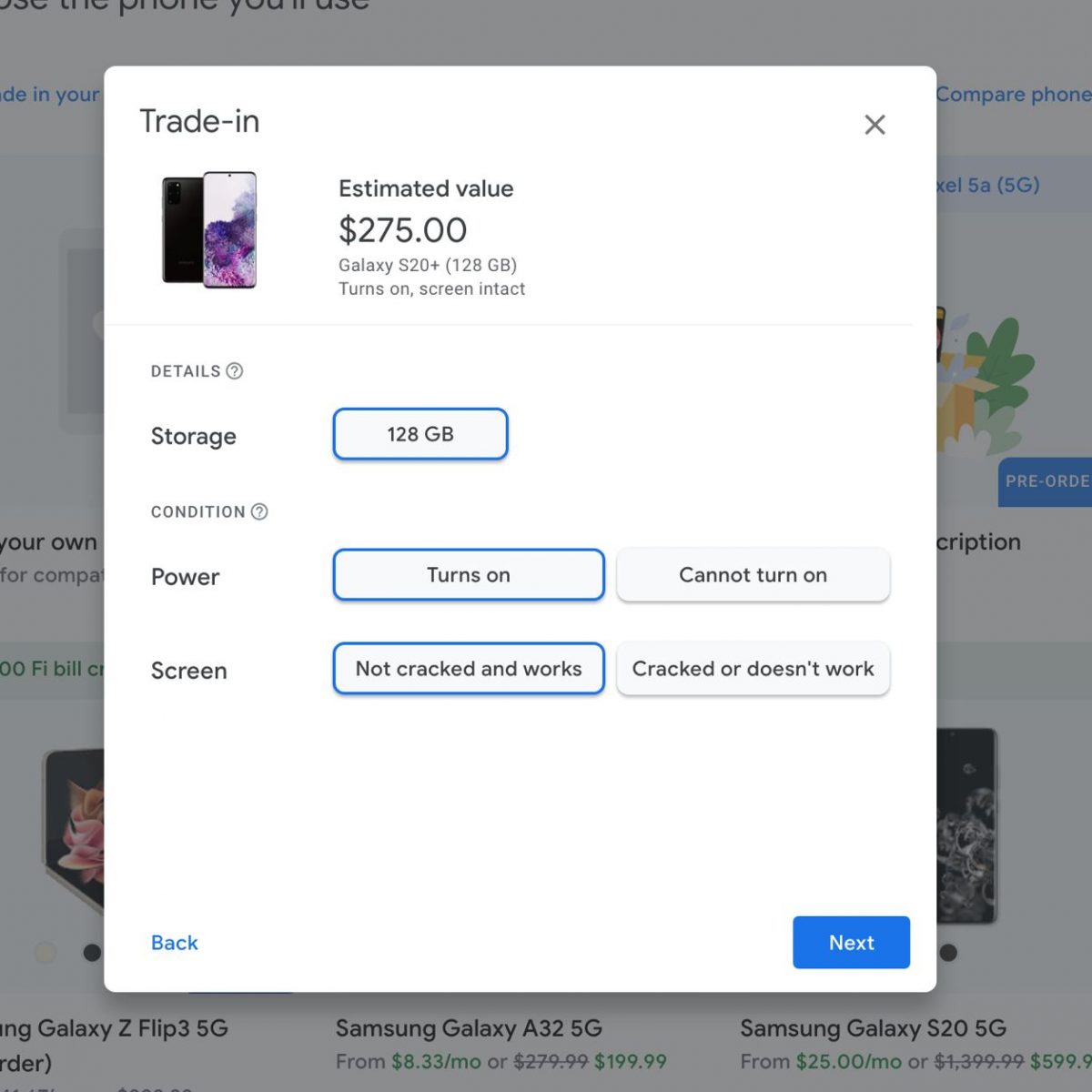The image size is (1092, 1092).
Task: Click the Next button
Action: pyautogui.click(x=851, y=943)
